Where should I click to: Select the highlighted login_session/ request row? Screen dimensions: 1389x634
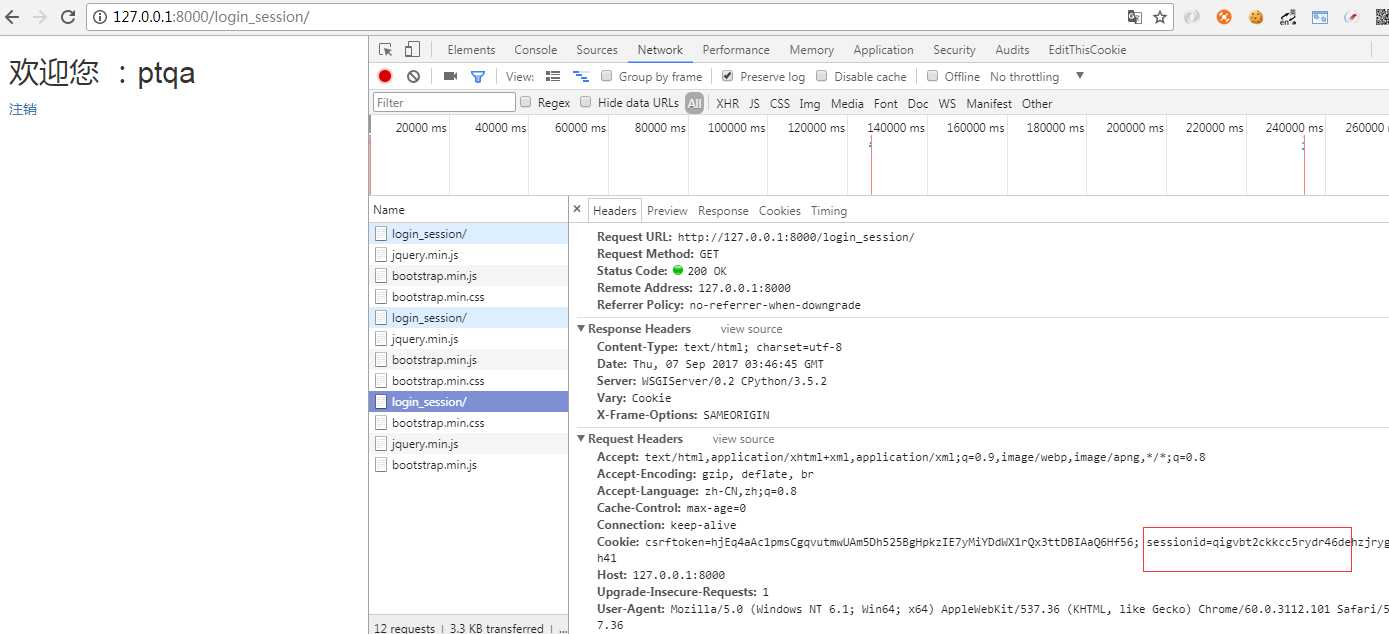(468, 402)
